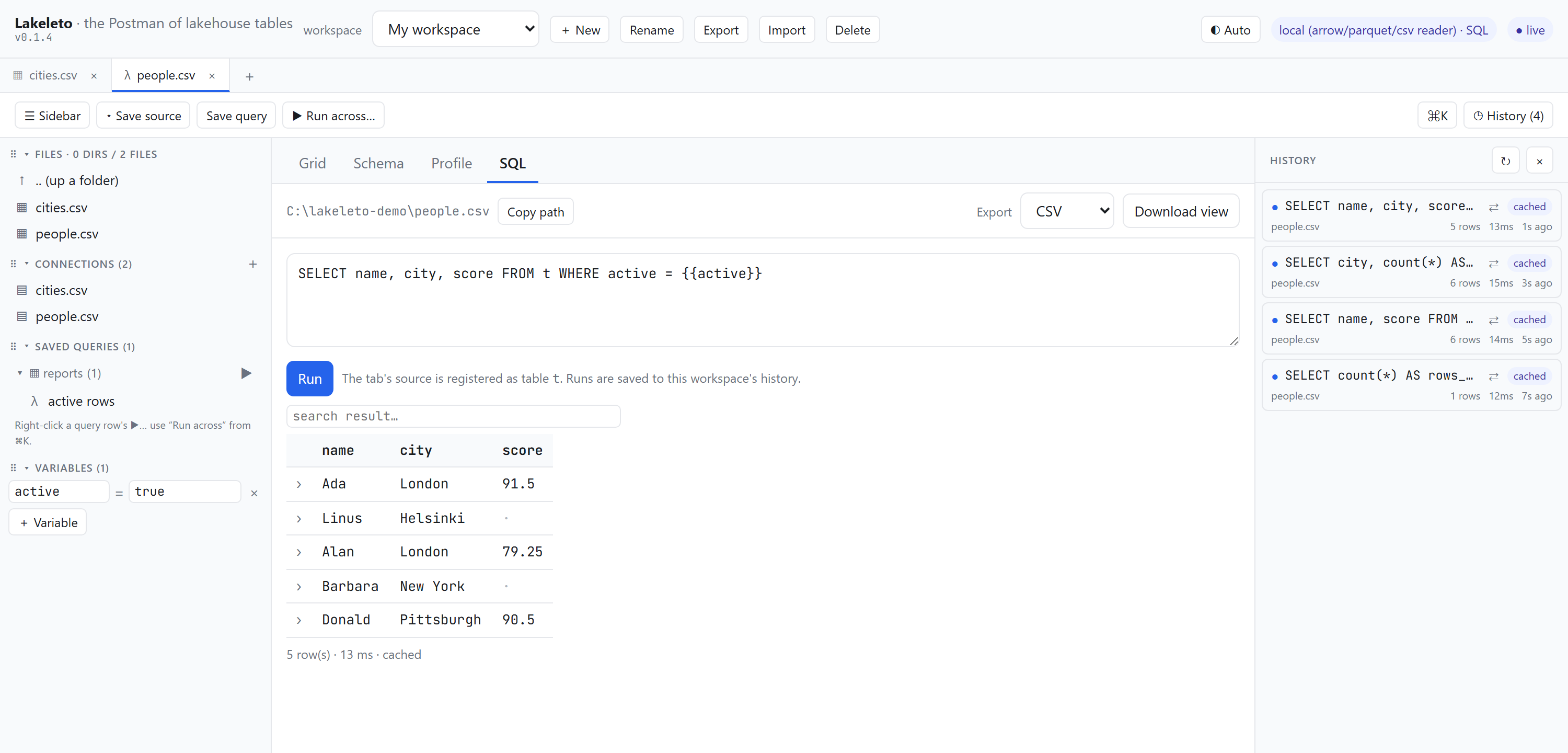Switch to the Profile tab

451,163
